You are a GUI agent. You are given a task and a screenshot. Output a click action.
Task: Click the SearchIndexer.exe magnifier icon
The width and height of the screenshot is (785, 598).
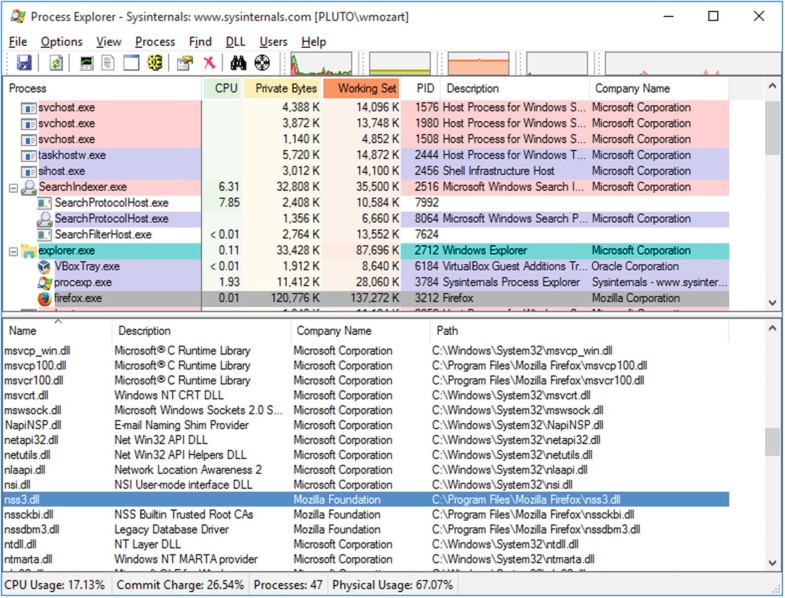pyautogui.click(x=29, y=187)
